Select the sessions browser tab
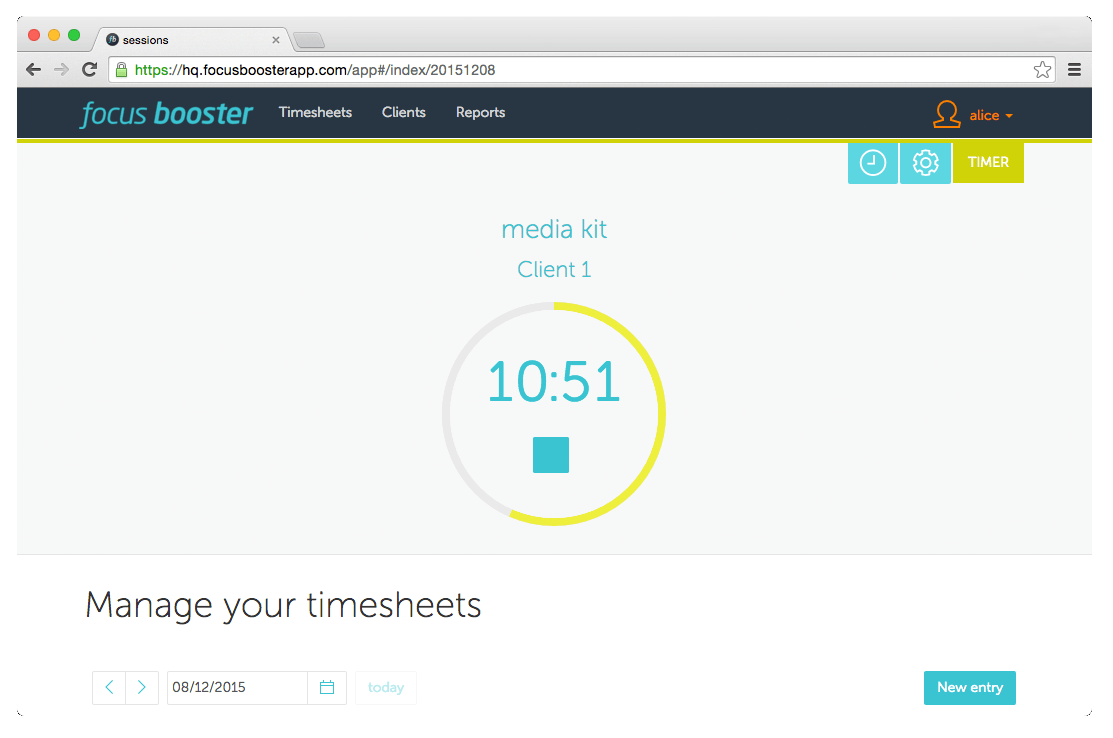Screen dimensions: 1113x738 coord(192,40)
